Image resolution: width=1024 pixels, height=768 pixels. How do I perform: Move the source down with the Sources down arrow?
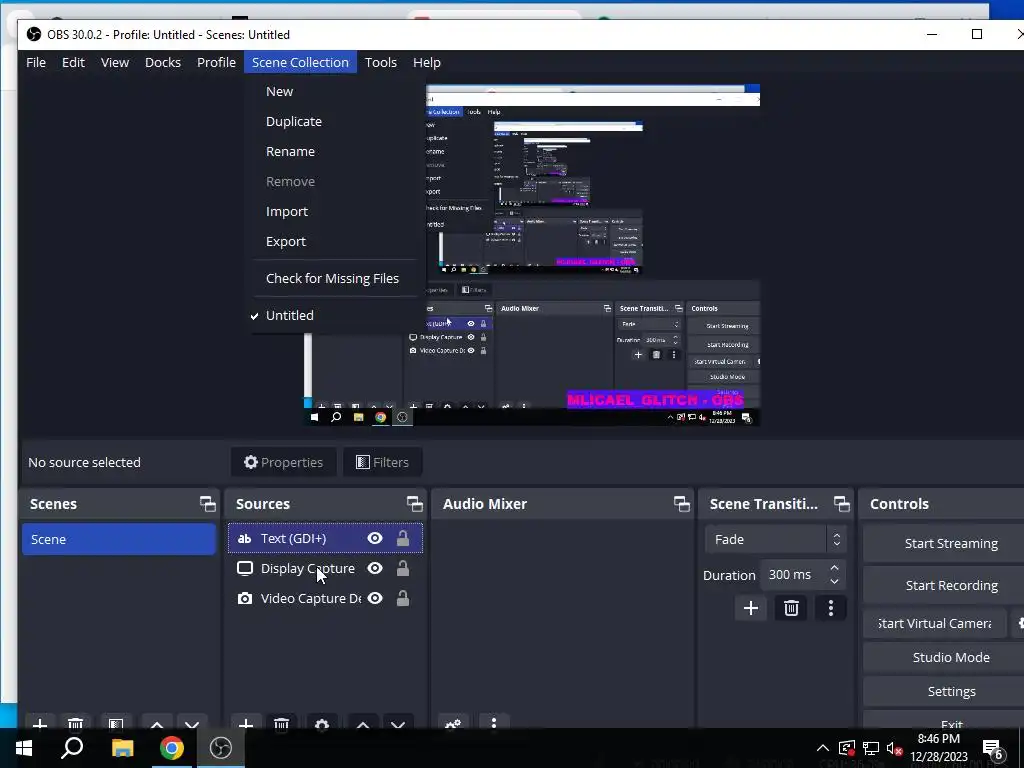click(x=398, y=724)
